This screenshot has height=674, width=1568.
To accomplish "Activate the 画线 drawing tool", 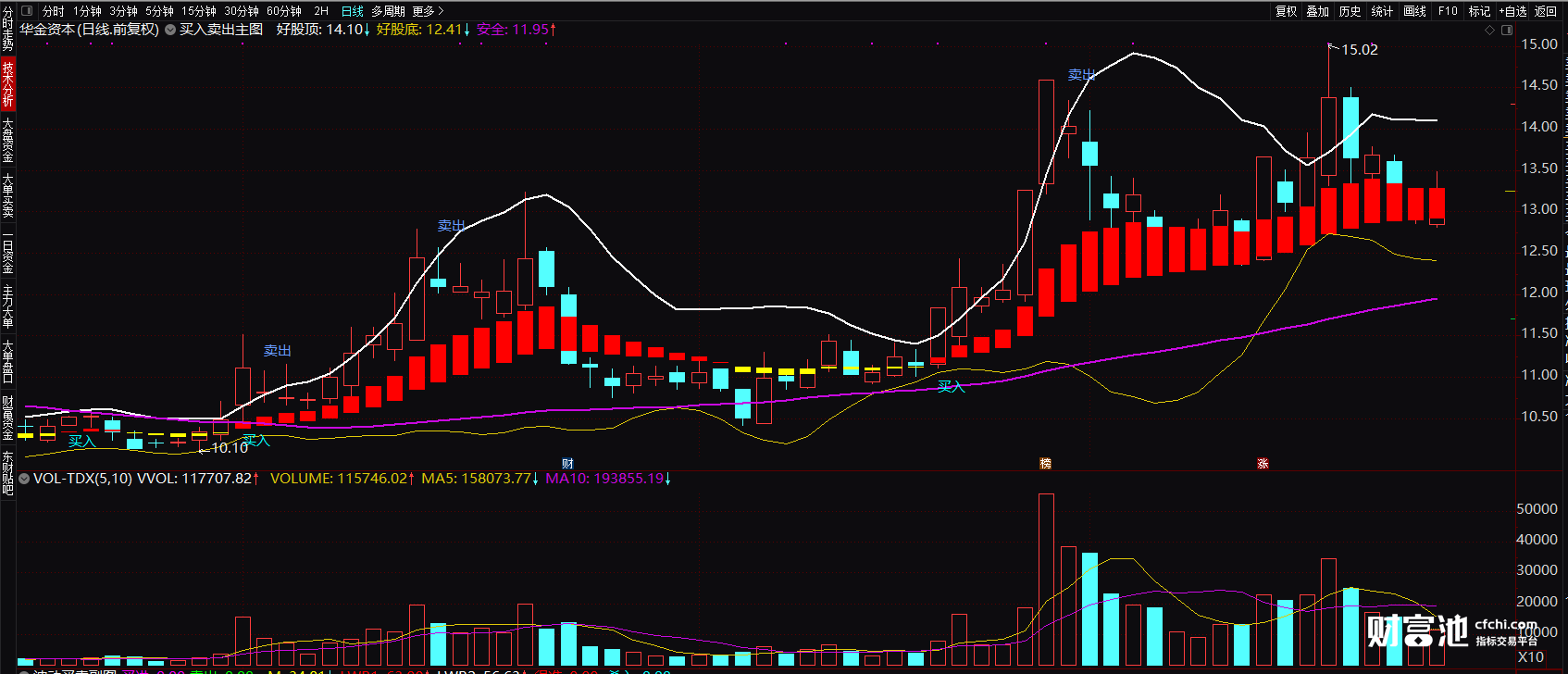I will pos(1414,11).
